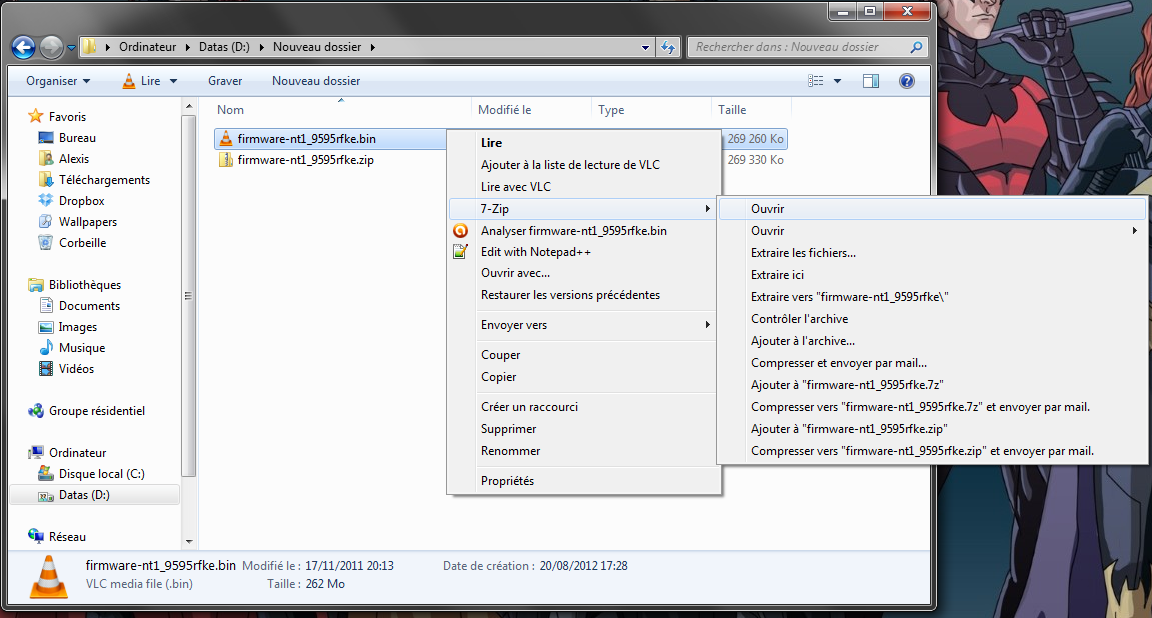This screenshot has width=1152, height=618.
Task: Click the Nouveau dossier toolbar button
Action: click(x=316, y=81)
